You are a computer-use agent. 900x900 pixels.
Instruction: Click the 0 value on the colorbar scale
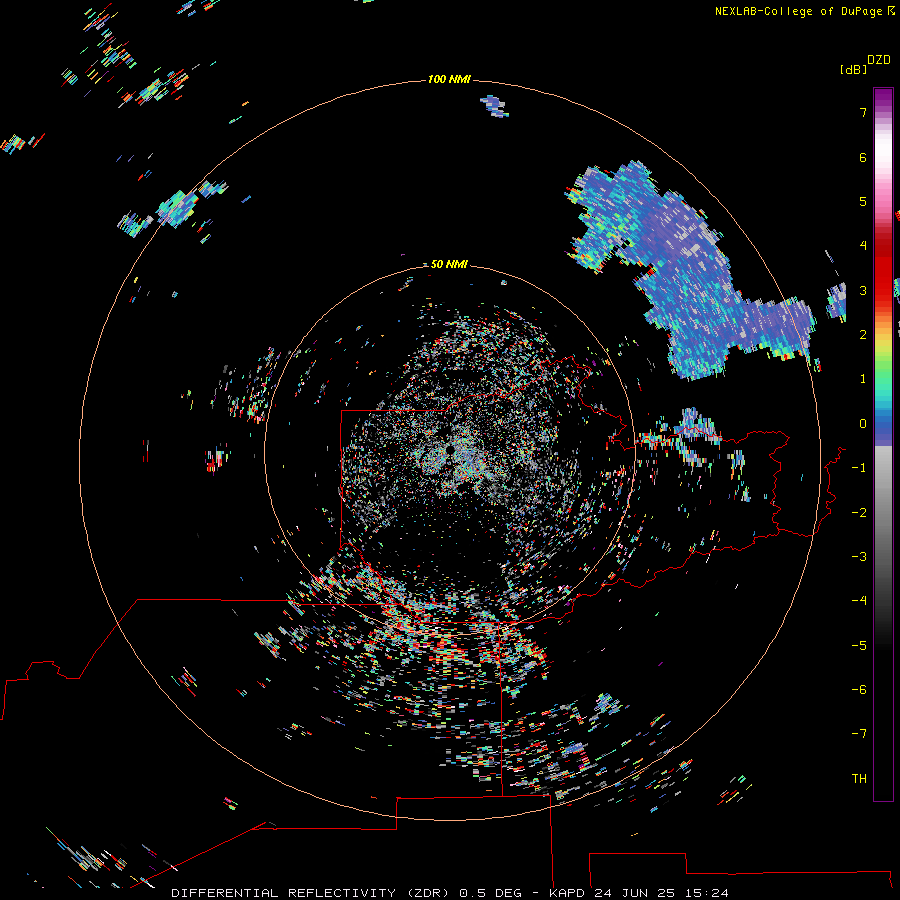click(863, 424)
